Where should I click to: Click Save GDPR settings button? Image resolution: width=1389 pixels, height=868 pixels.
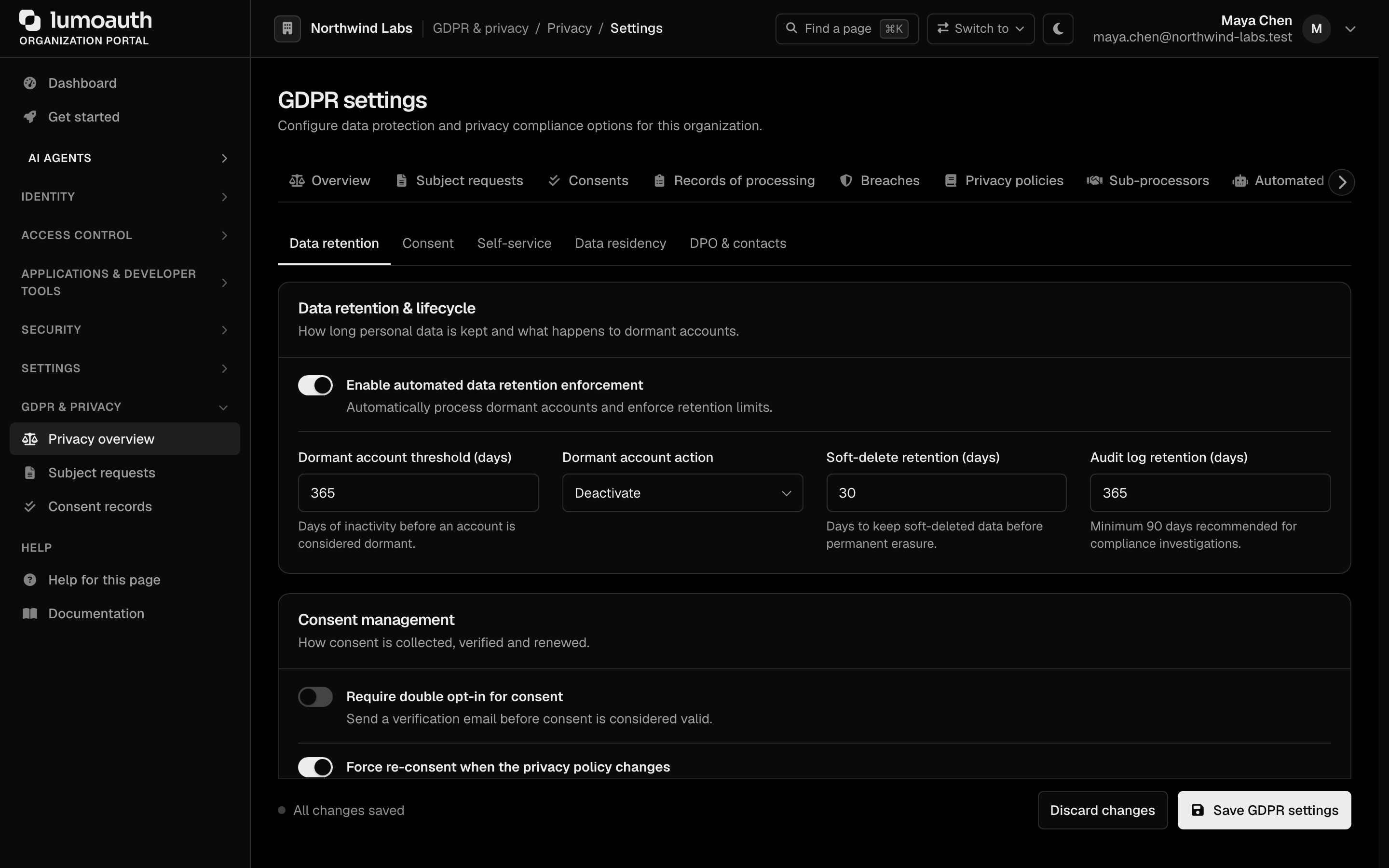coord(1265,811)
